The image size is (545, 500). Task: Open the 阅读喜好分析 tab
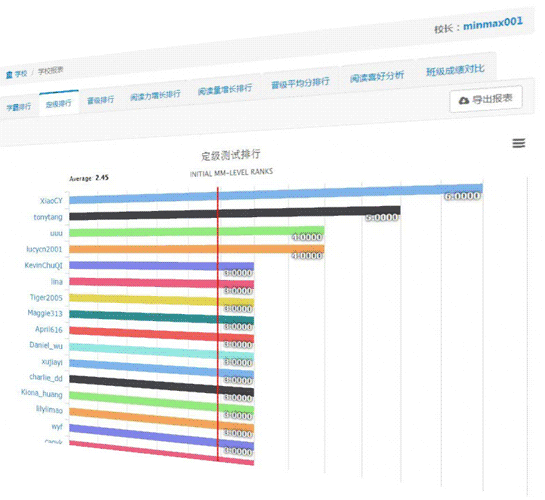[x=377, y=76]
